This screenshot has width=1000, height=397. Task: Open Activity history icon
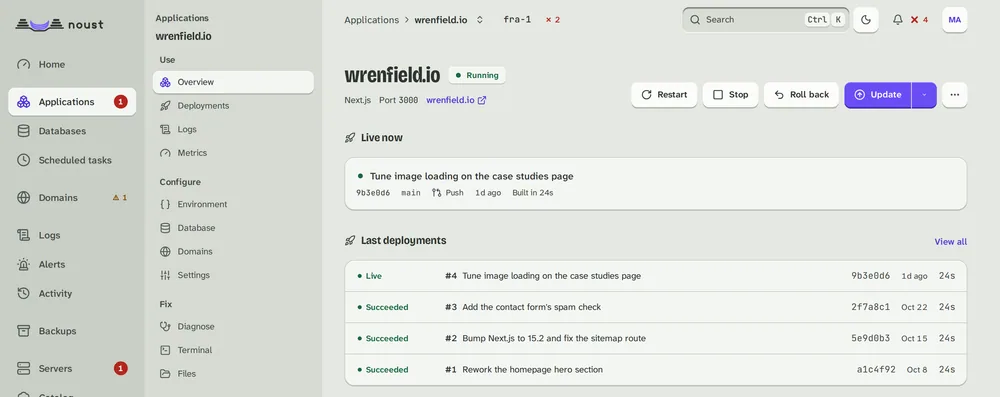tap(24, 294)
